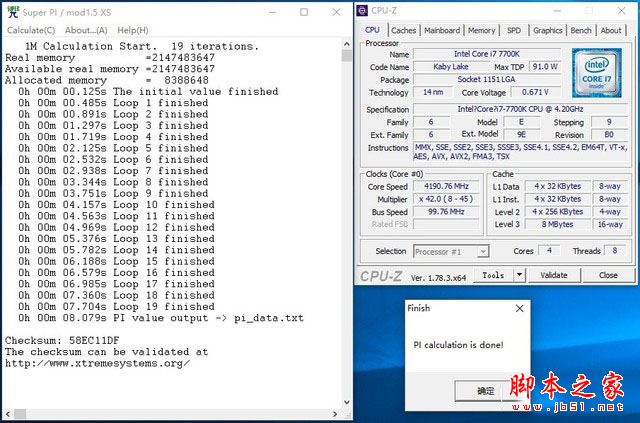This screenshot has width=640, height=423.
Task: Click the Revision value B0
Action: point(609,134)
